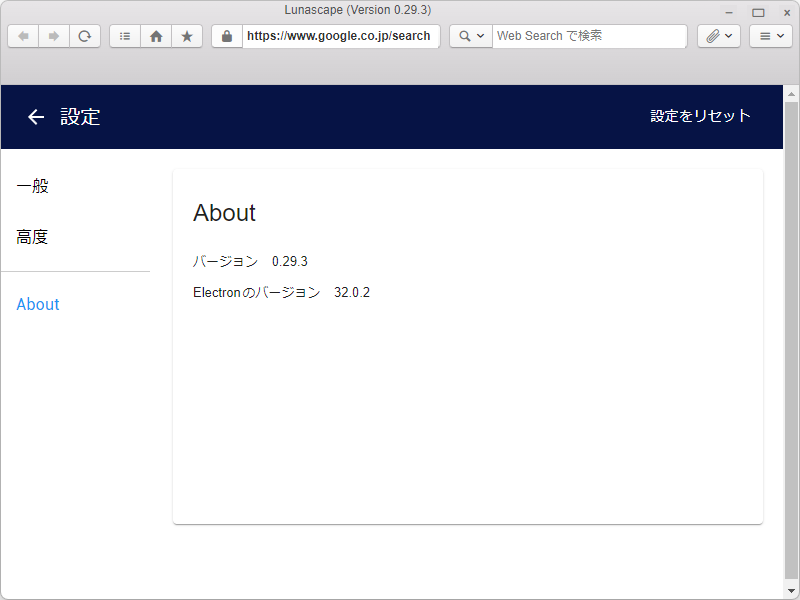Click the Electronのバージョン label
The width and height of the screenshot is (800, 600).
(x=257, y=292)
